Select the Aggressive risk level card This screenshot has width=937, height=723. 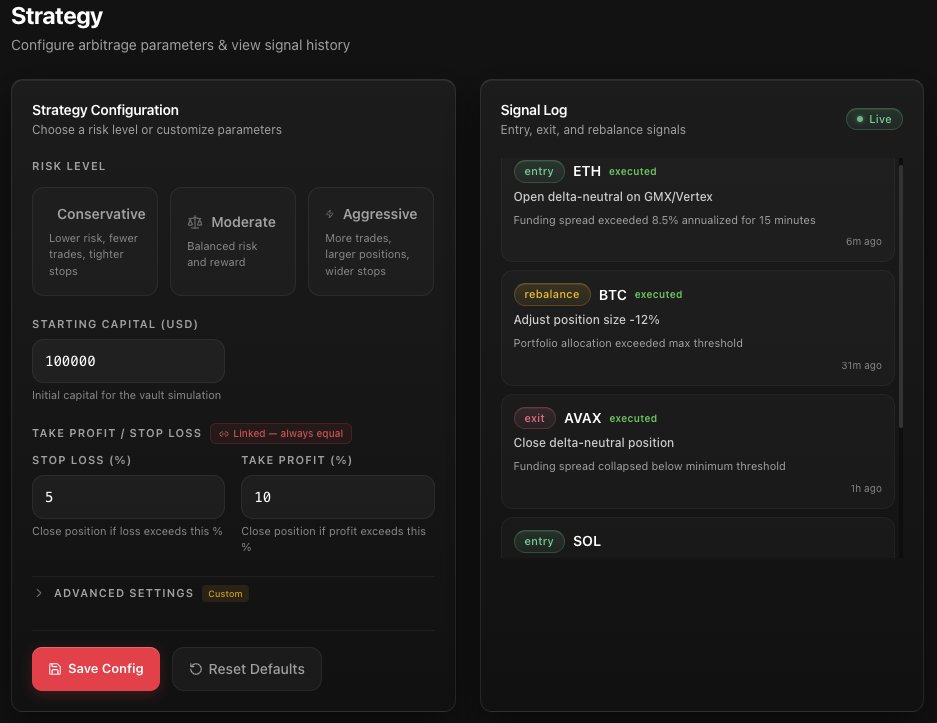(371, 241)
